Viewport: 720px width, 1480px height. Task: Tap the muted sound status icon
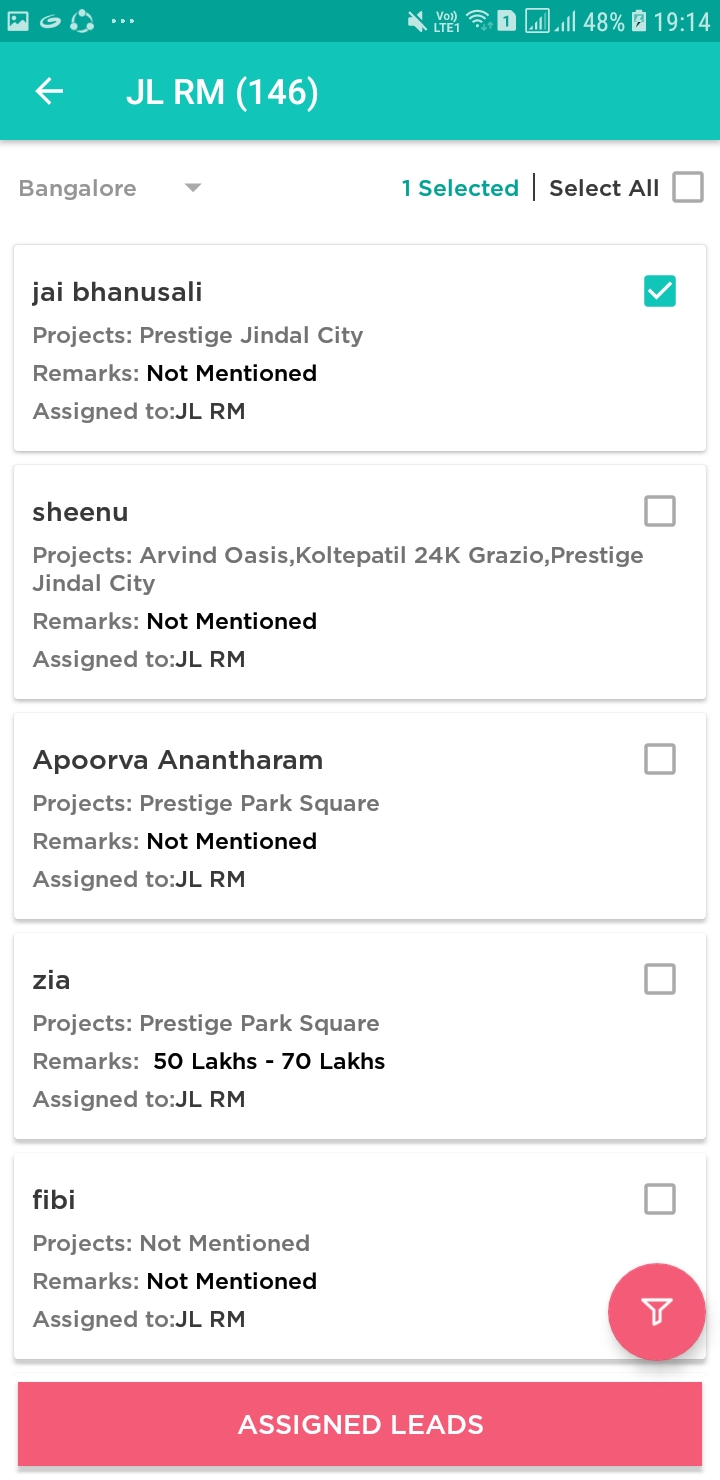pyautogui.click(x=416, y=21)
